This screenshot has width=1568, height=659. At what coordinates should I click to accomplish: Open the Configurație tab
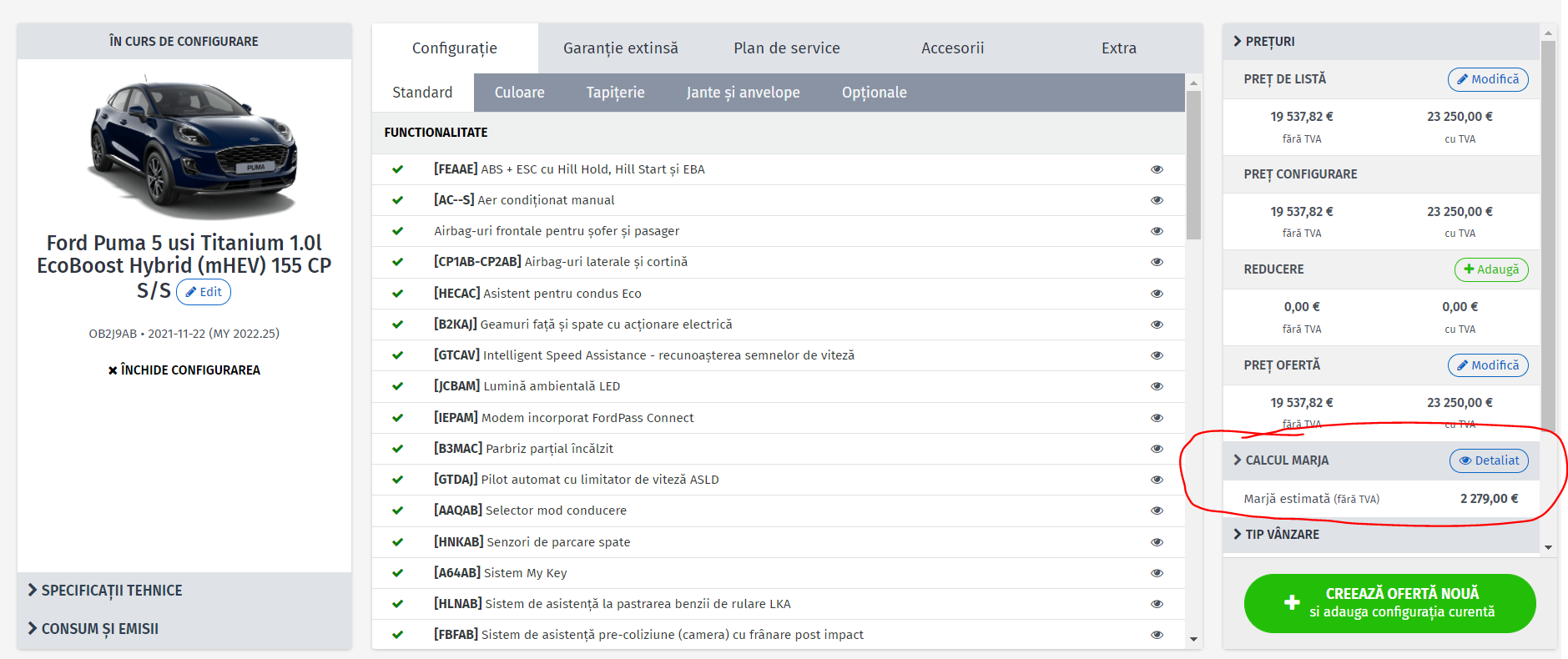click(455, 48)
